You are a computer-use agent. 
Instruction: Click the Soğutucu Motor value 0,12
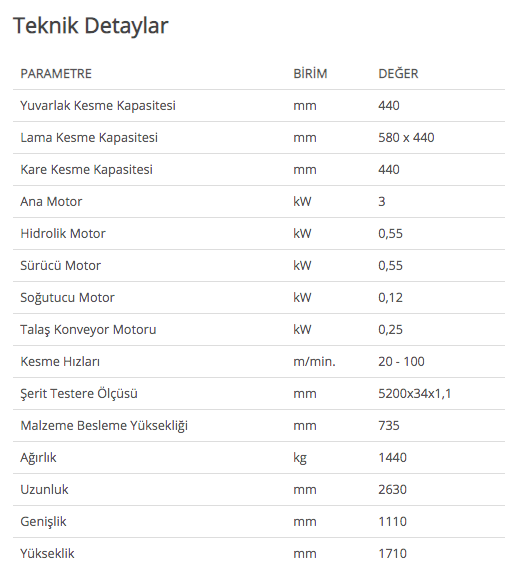pyautogui.click(x=391, y=298)
